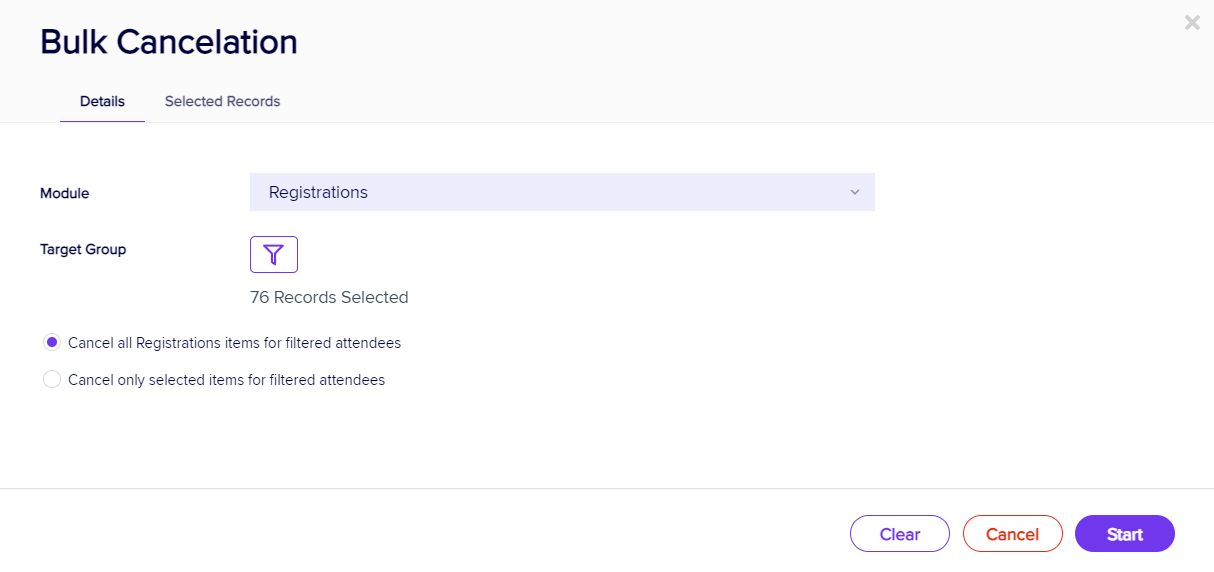Click the Module field label

(x=64, y=193)
